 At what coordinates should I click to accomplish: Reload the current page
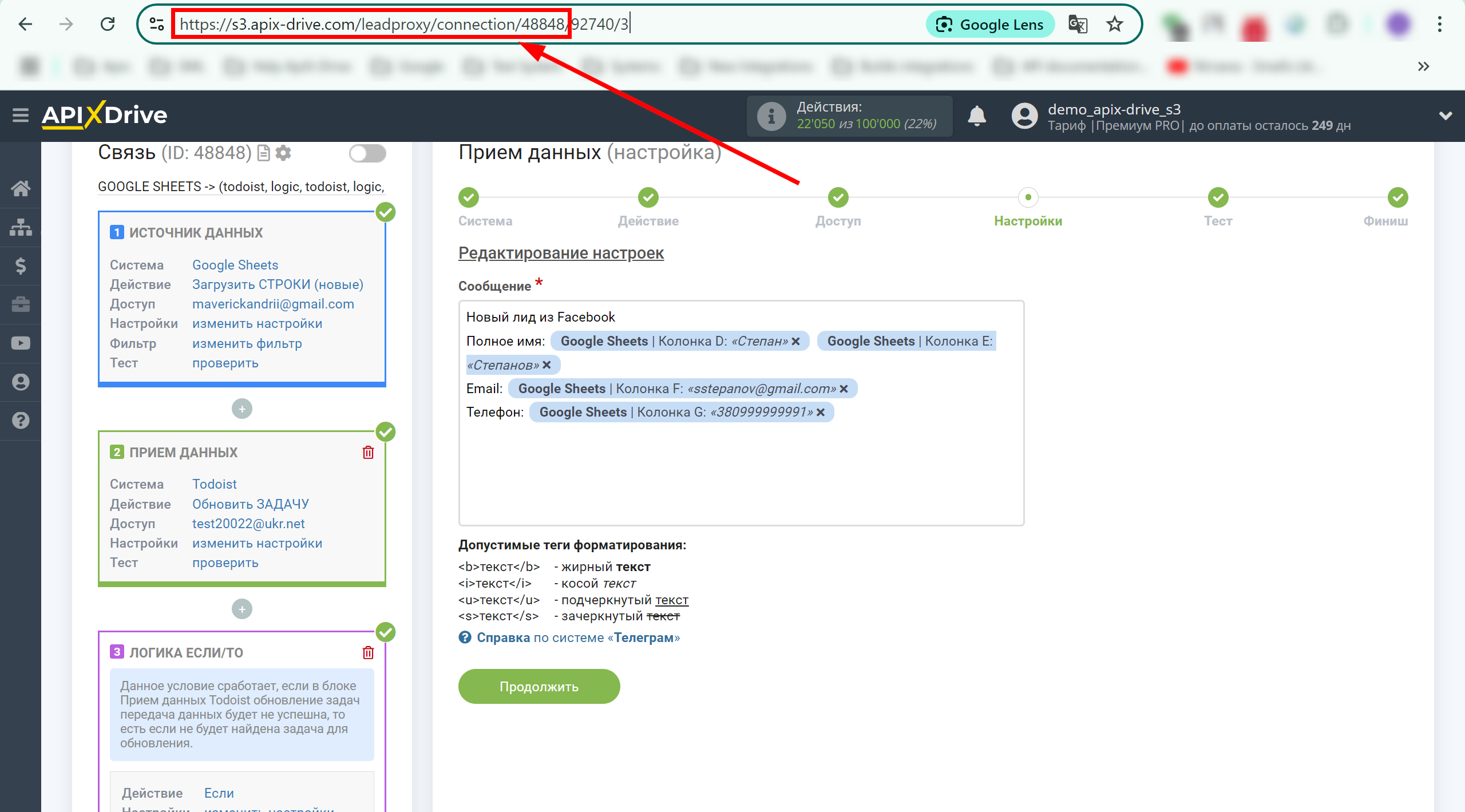(108, 24)
